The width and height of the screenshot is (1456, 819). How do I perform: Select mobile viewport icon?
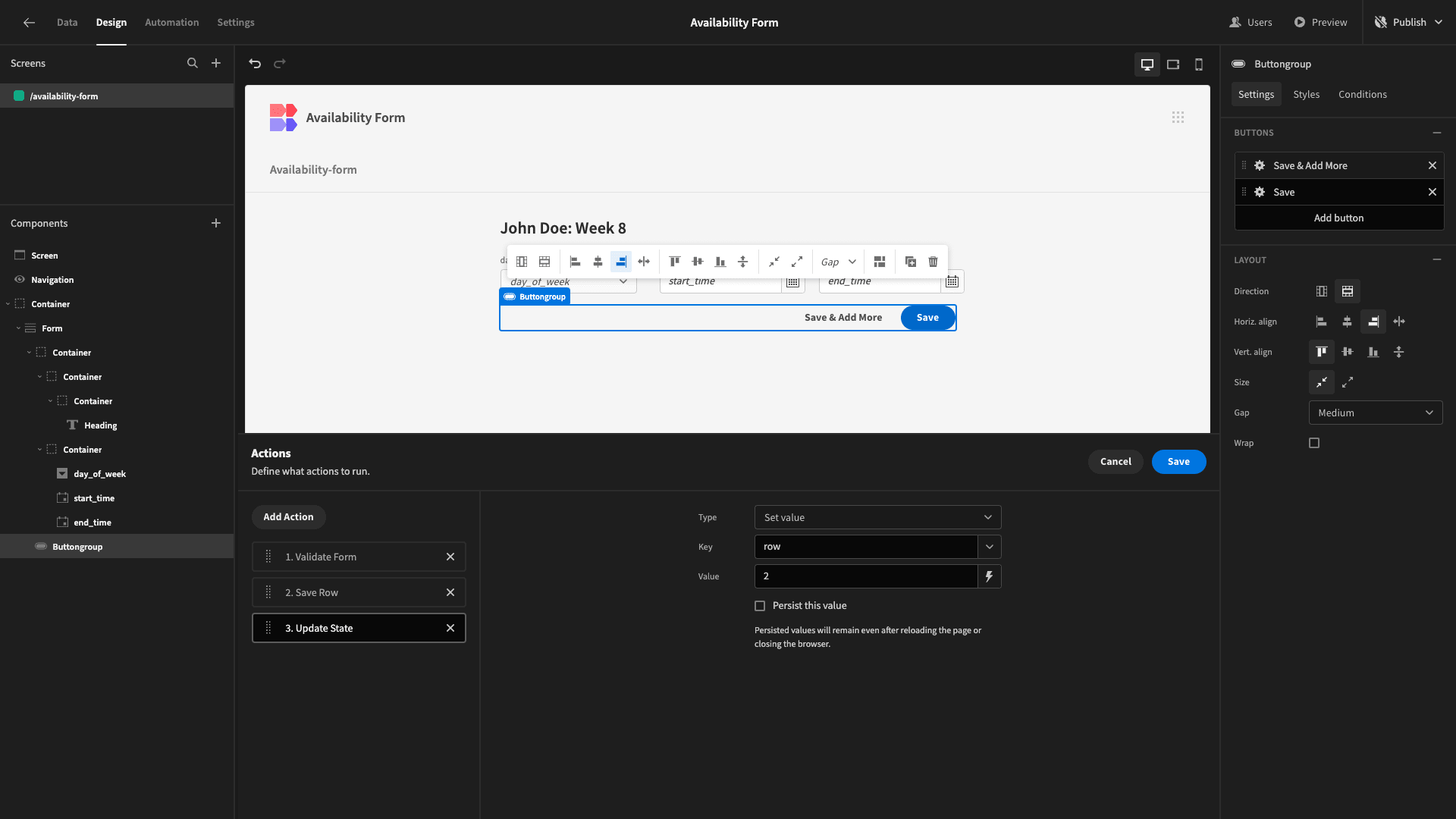(1198, 63)
